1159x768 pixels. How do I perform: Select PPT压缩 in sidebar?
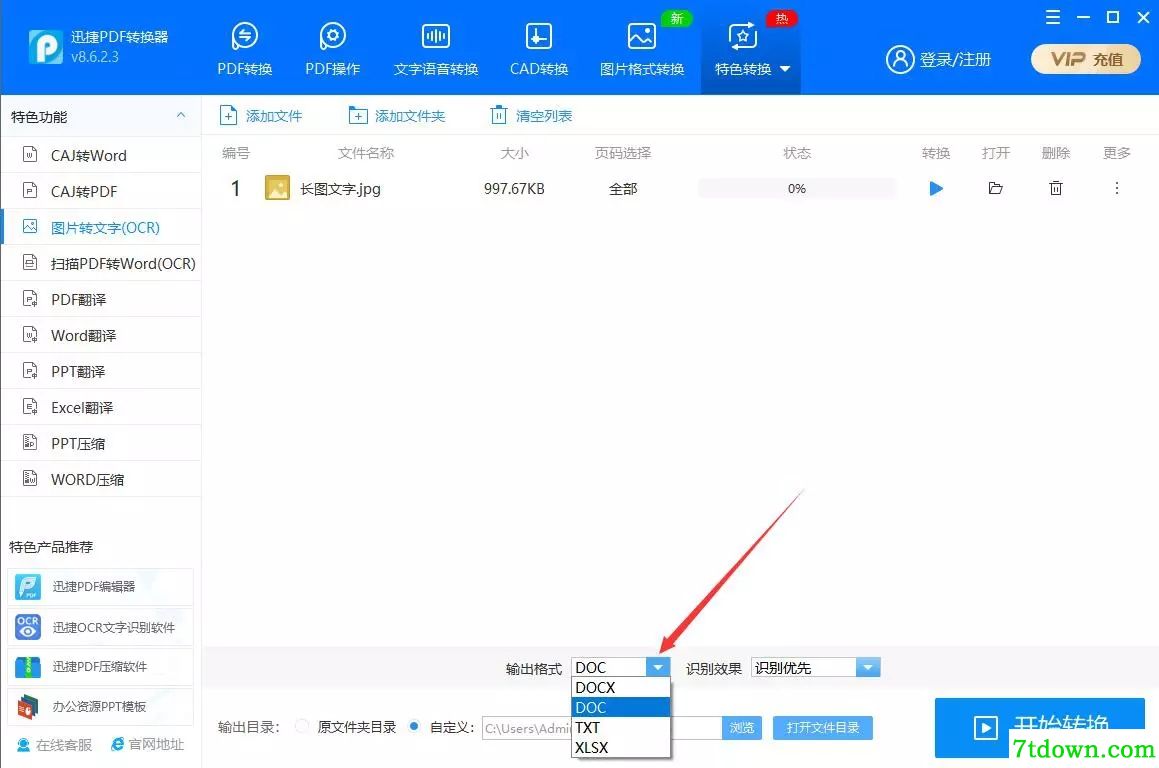tap(101, 444)
